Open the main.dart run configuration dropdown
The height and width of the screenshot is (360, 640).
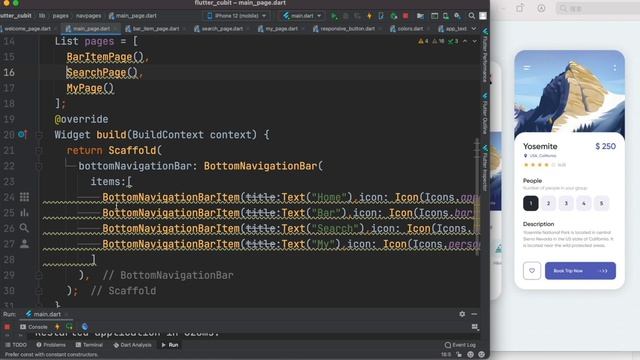tap(302, 16)
